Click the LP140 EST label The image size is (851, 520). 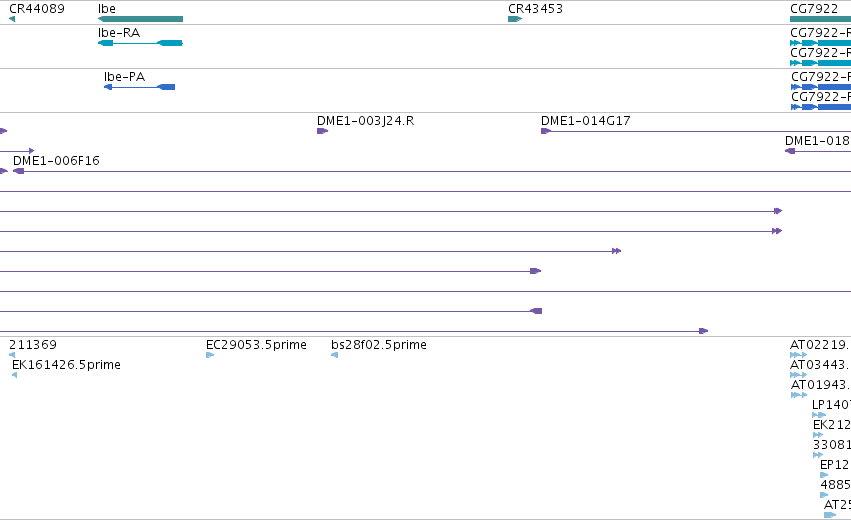point(831,405)
